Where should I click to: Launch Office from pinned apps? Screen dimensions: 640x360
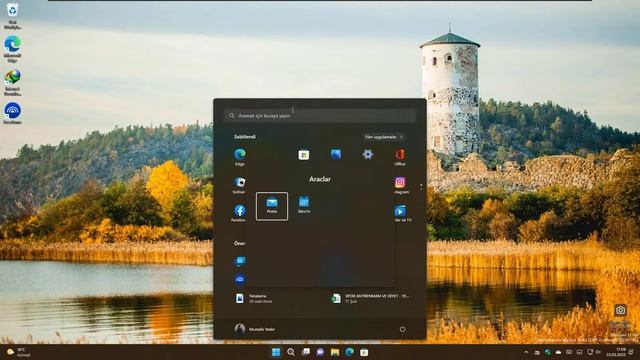400,157
